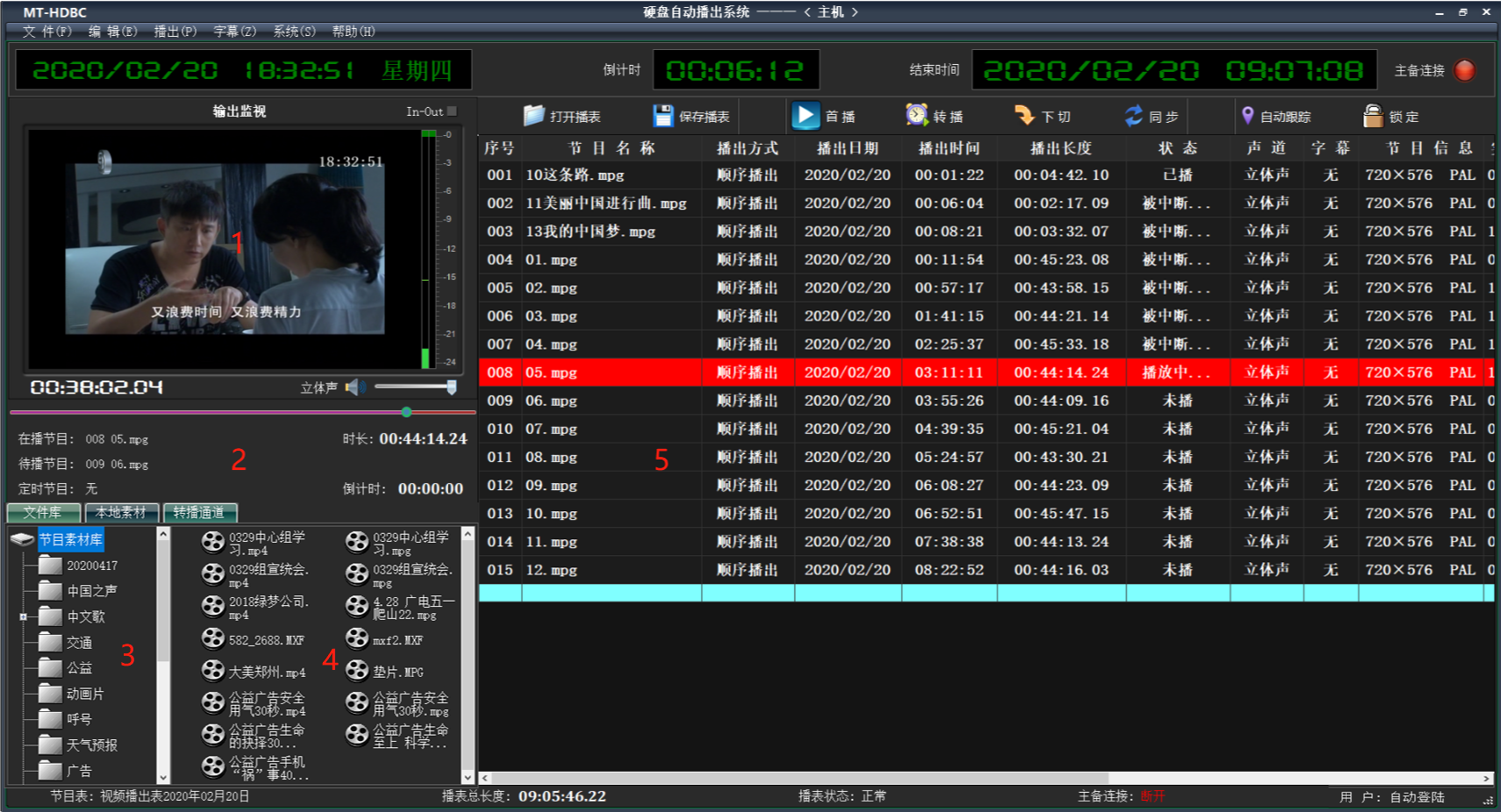The width and height of the screenshot is (1501, 812).
Task: Click the output monitor video preview
Action: point(225,248)
